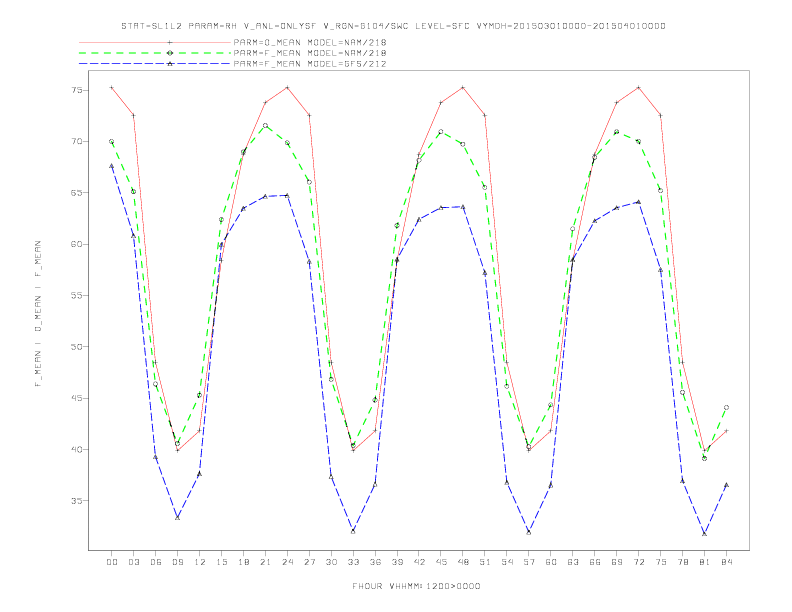Select the legend entry PARM=F_MEAN MODEL=GFS/212

[310, 64]
